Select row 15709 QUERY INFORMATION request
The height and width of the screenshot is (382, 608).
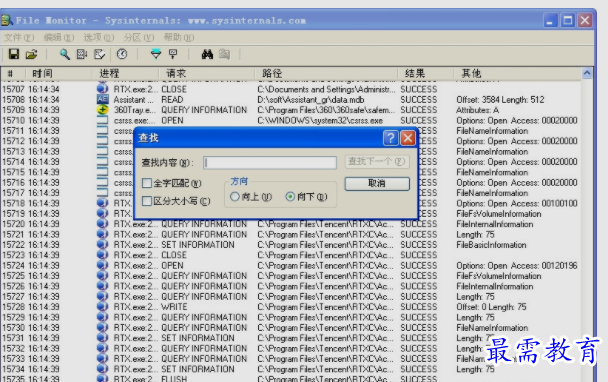point(204,110)
